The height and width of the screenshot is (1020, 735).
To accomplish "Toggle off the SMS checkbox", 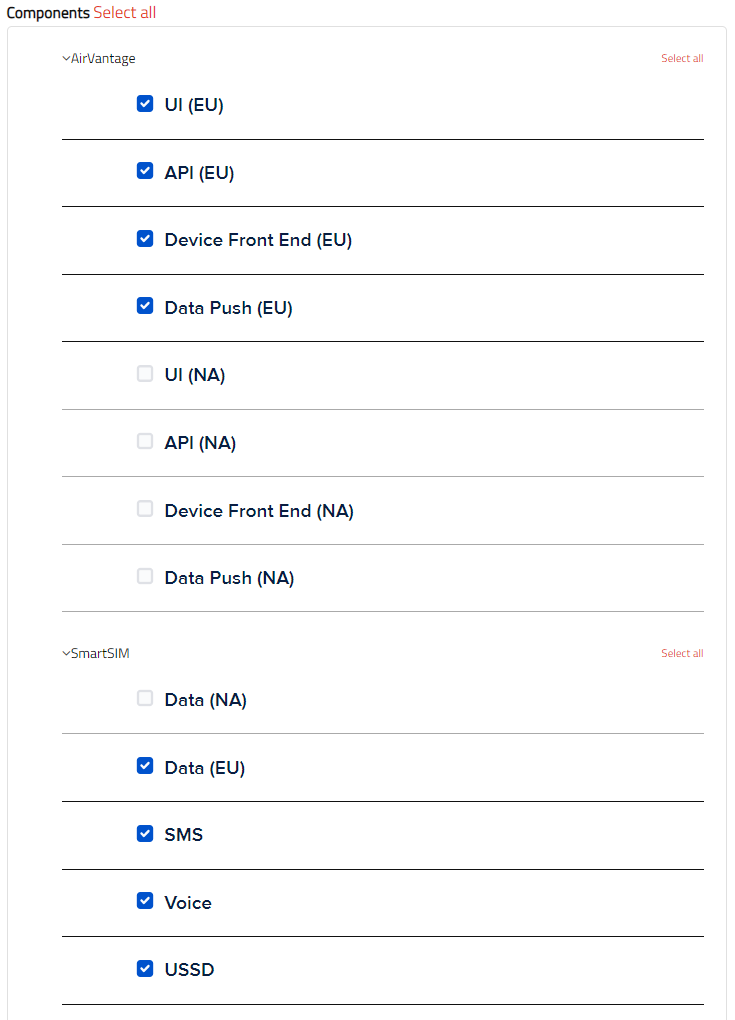I will click(x=145, y=833).
